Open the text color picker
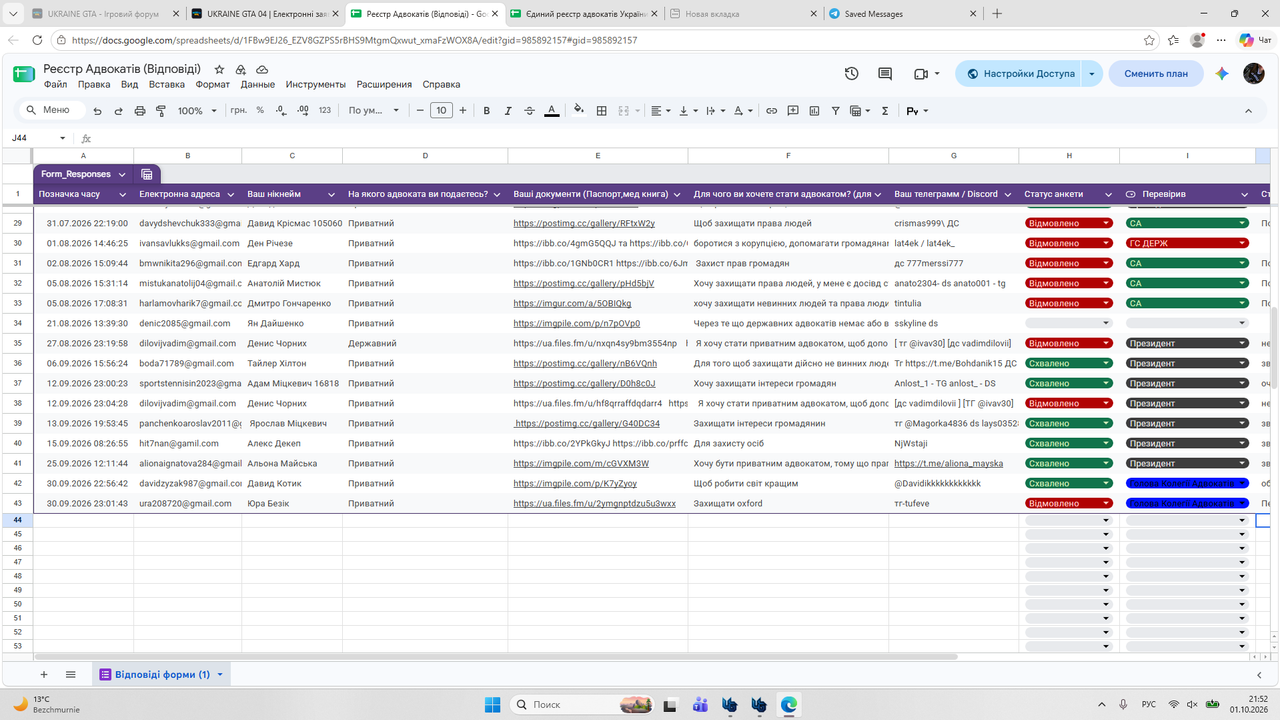1280x720 pixels. pos(552,111)
